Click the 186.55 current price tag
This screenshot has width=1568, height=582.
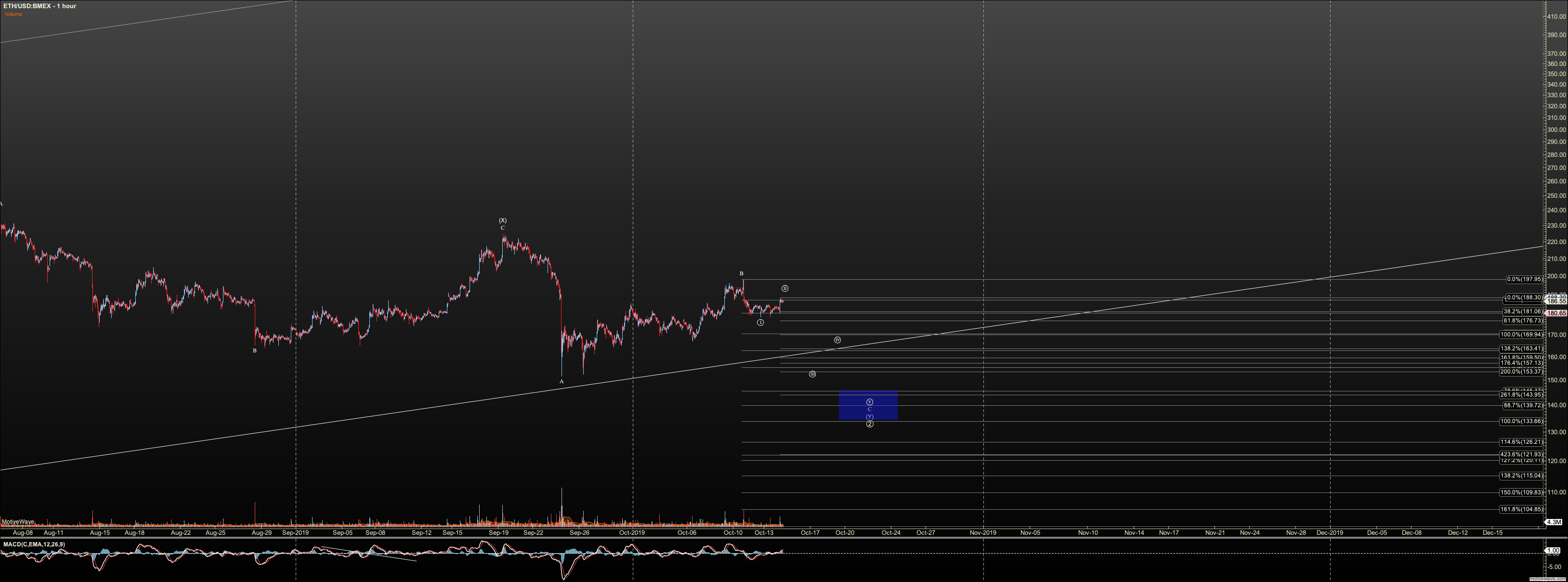tap(1556, 301)
